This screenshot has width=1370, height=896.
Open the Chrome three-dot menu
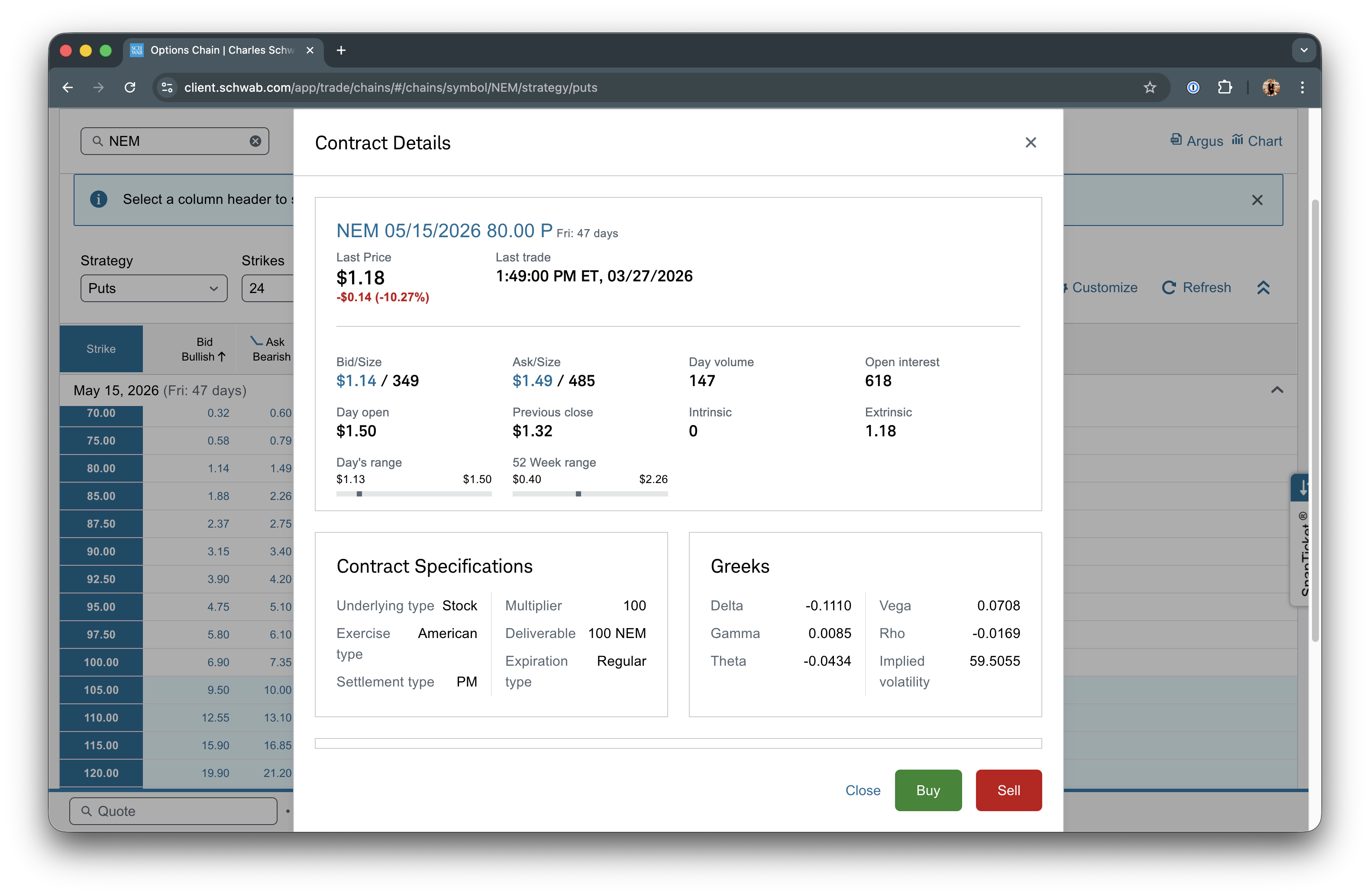(1302, 87)
